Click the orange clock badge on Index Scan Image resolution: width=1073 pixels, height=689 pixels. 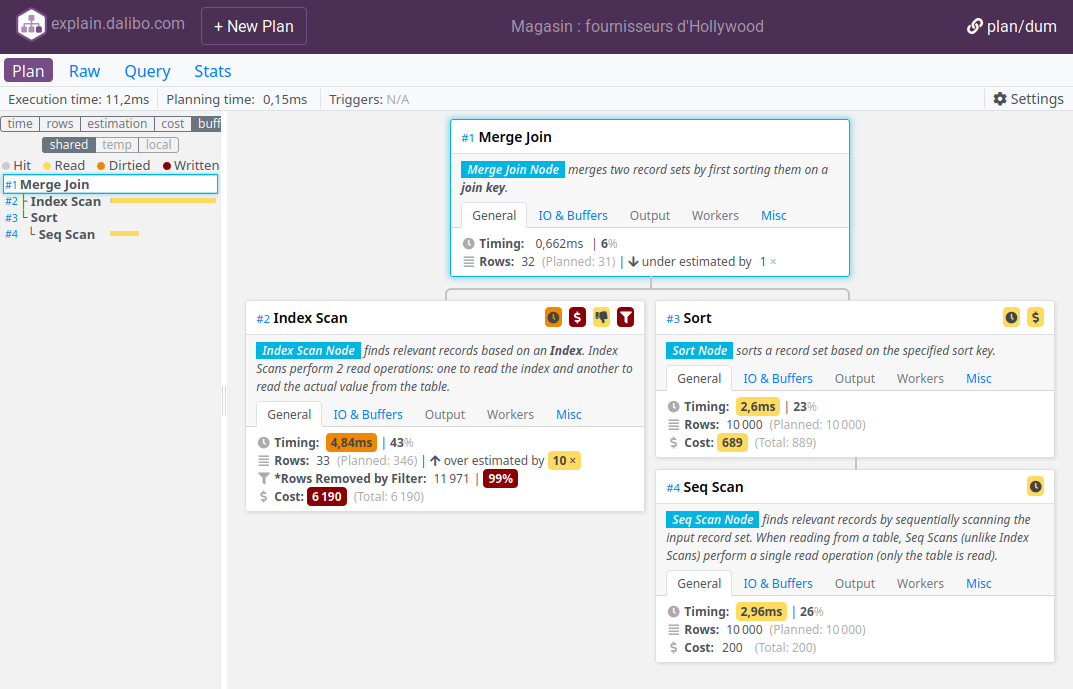554,317
